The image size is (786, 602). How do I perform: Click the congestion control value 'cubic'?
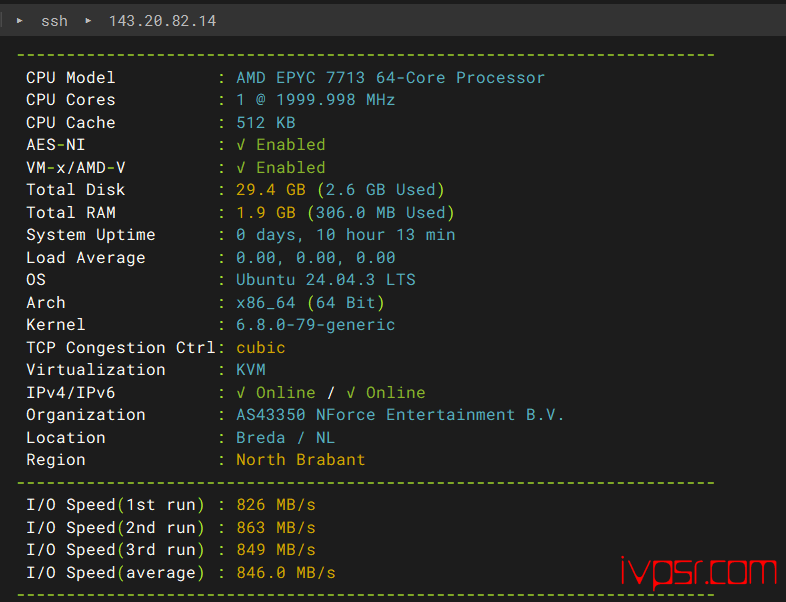click(x=261, y=348)
